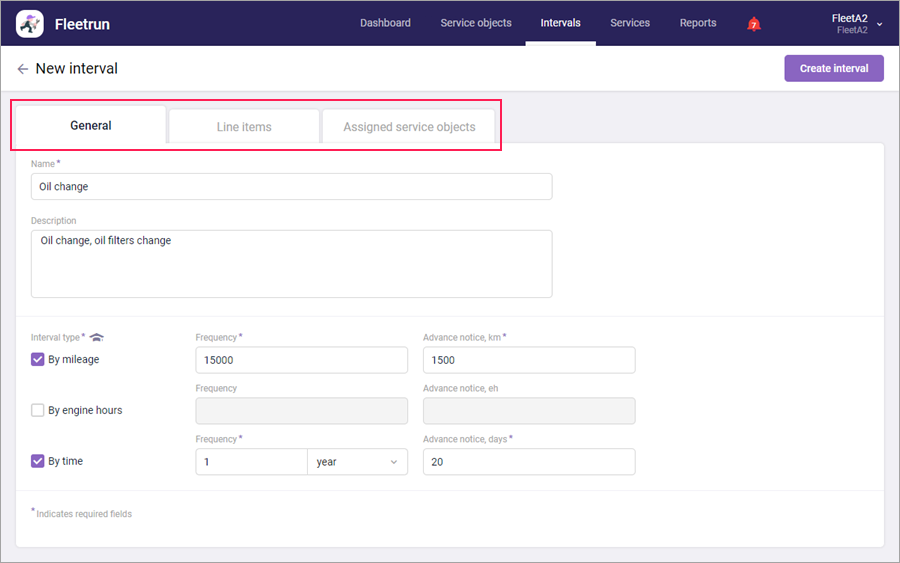Select the General tab
The width and height of the screenshot is (900, 563).
click(91, 126)
